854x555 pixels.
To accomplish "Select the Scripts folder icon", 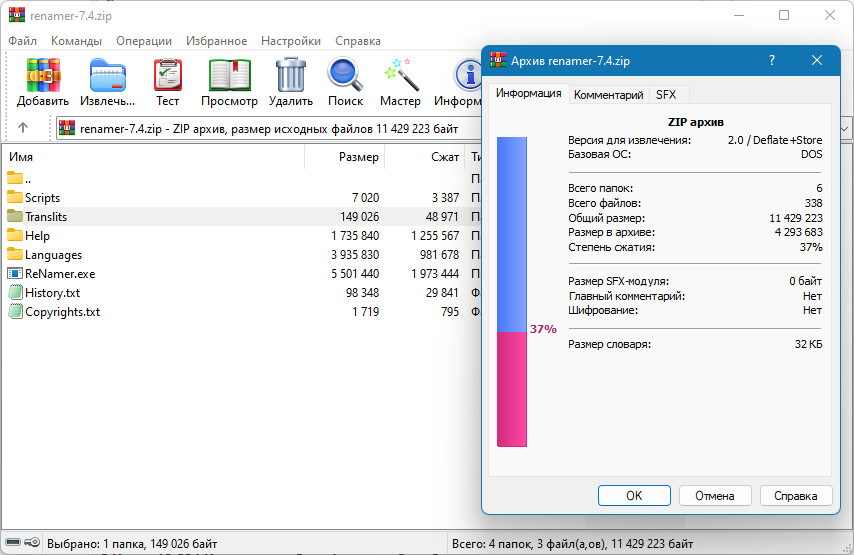I will (x=15, y=197).
